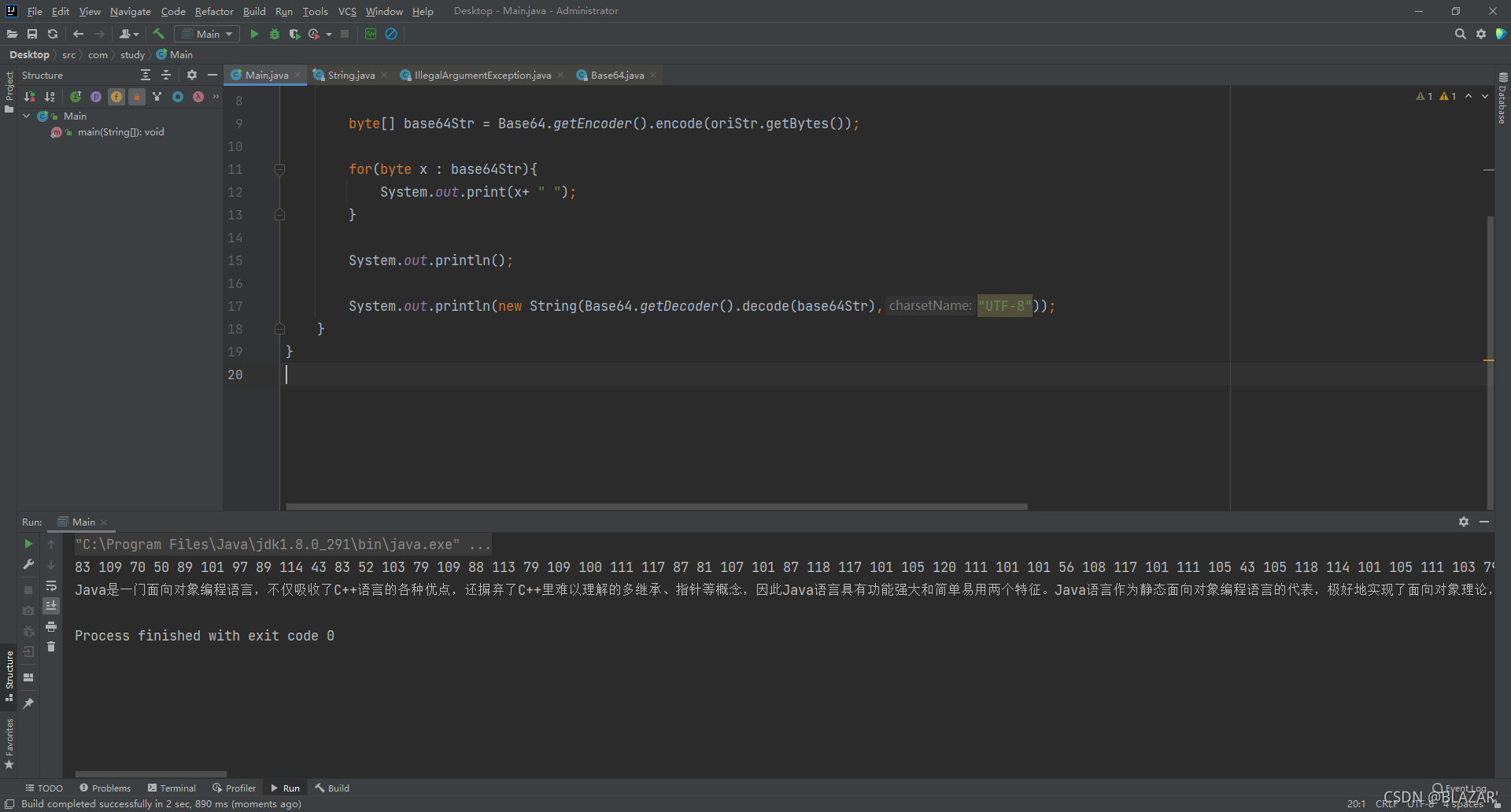The width and height of the screenshot is (1511, 812).
Task: Toggle Show Properties purple p icon
Action: click(96, 97)
